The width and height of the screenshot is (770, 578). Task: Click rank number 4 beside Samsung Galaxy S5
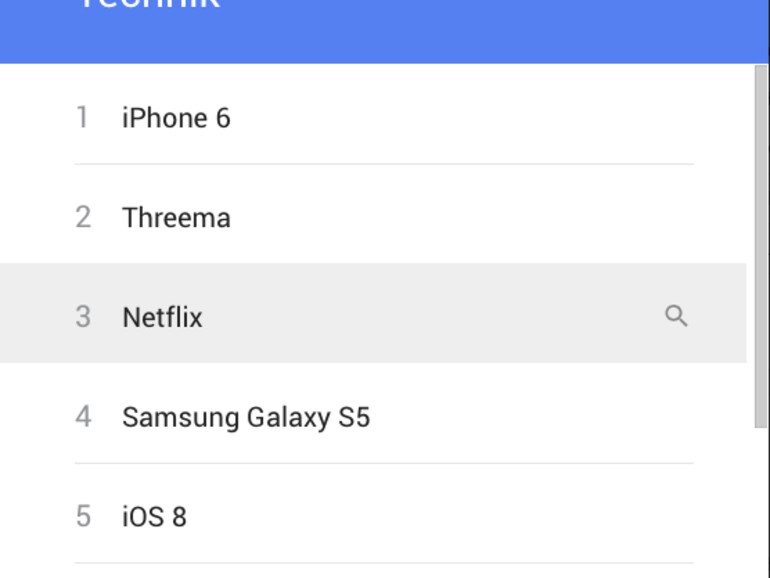[83, 416]
